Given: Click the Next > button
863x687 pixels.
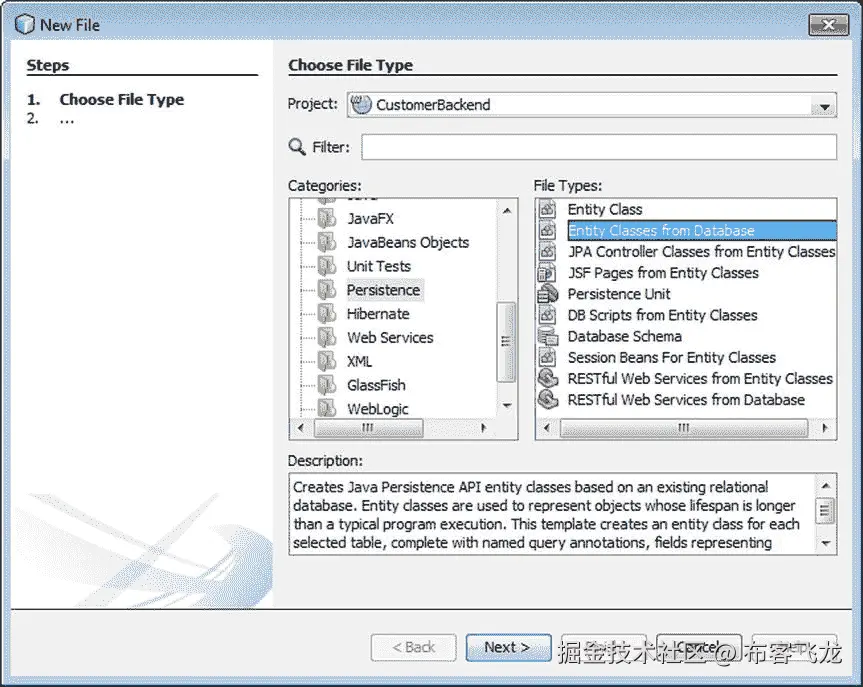Looking at the screenshot, I should pos(508,647).
